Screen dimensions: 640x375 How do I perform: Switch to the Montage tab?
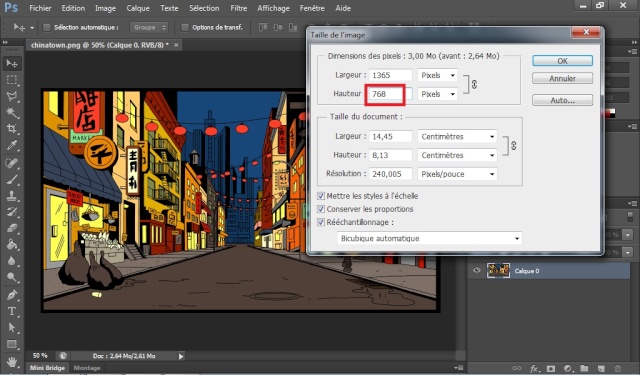point(87,368)
